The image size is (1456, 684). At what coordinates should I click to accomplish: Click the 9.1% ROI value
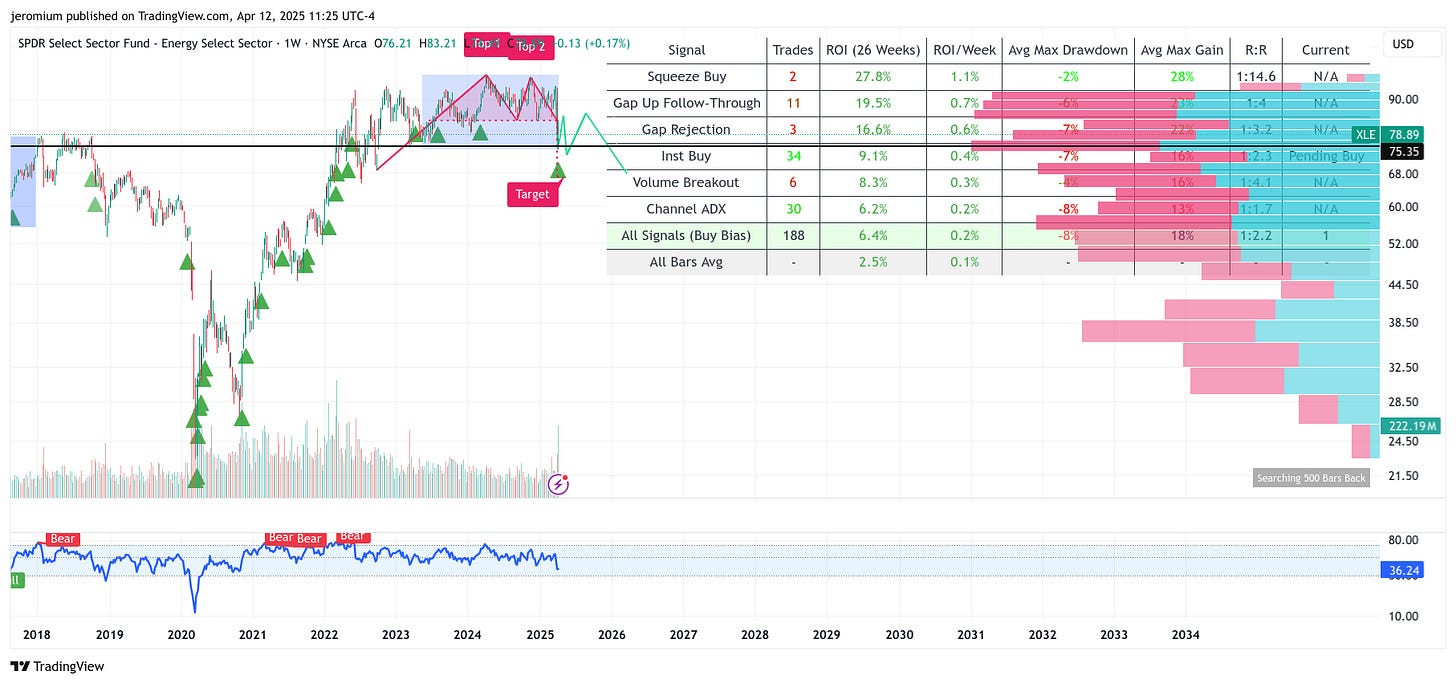(x=871, y=156)
